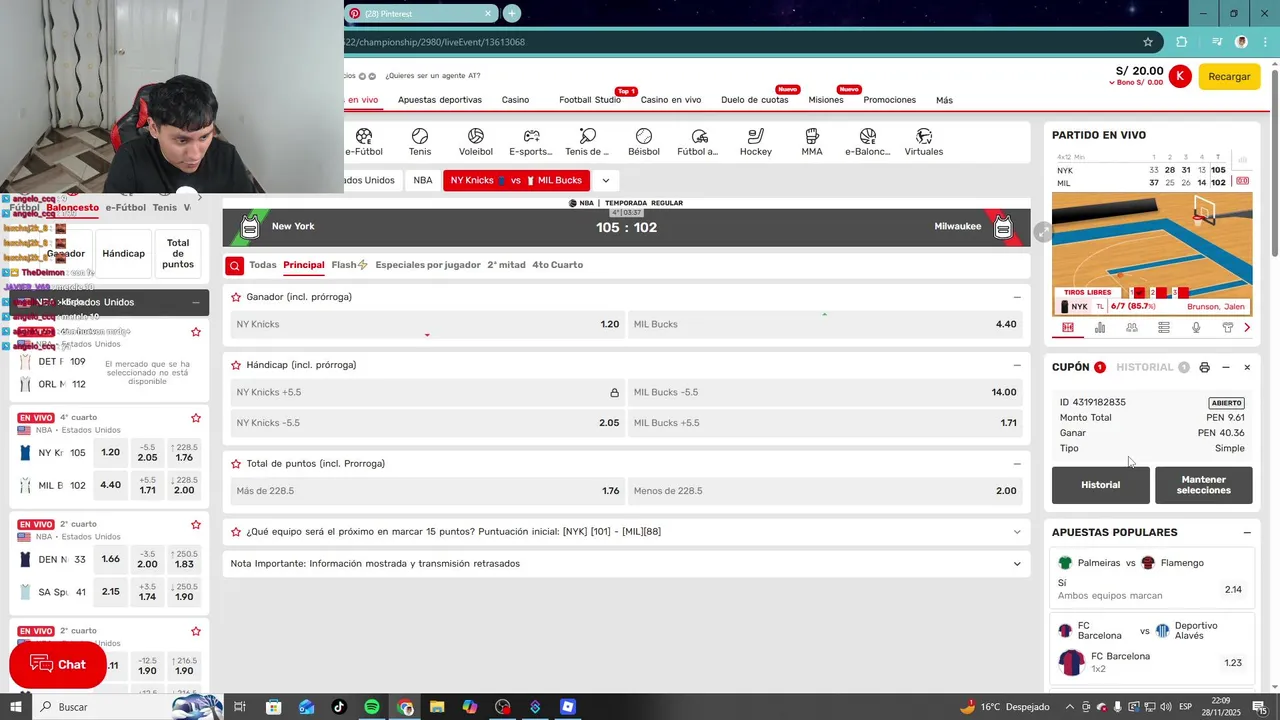This screenshot has height=720, width=1280.
Task: Open the commentary microphone icon
Action: coord(1196,327)
